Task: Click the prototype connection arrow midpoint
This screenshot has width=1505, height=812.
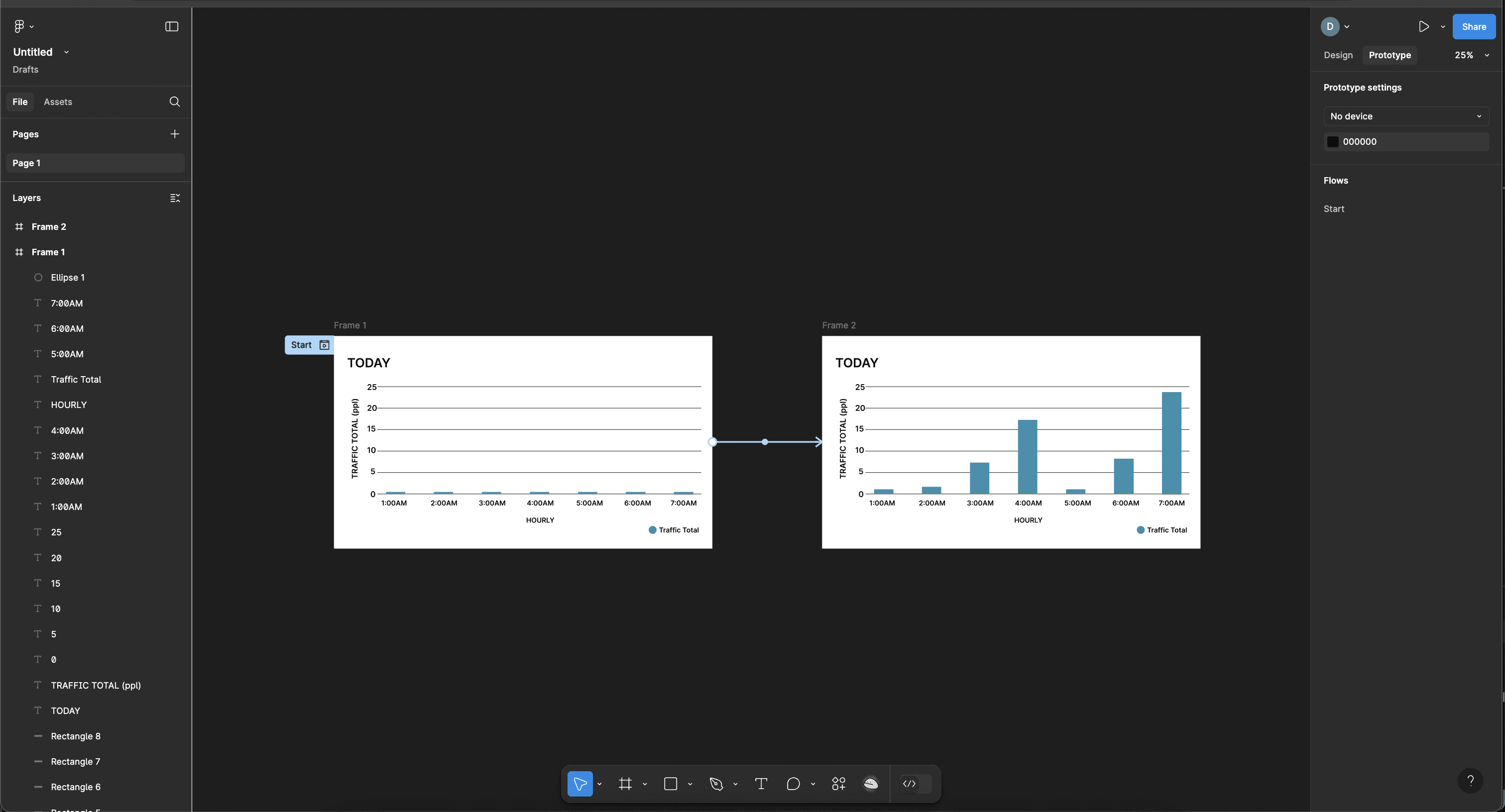Action: pos(765,442)
